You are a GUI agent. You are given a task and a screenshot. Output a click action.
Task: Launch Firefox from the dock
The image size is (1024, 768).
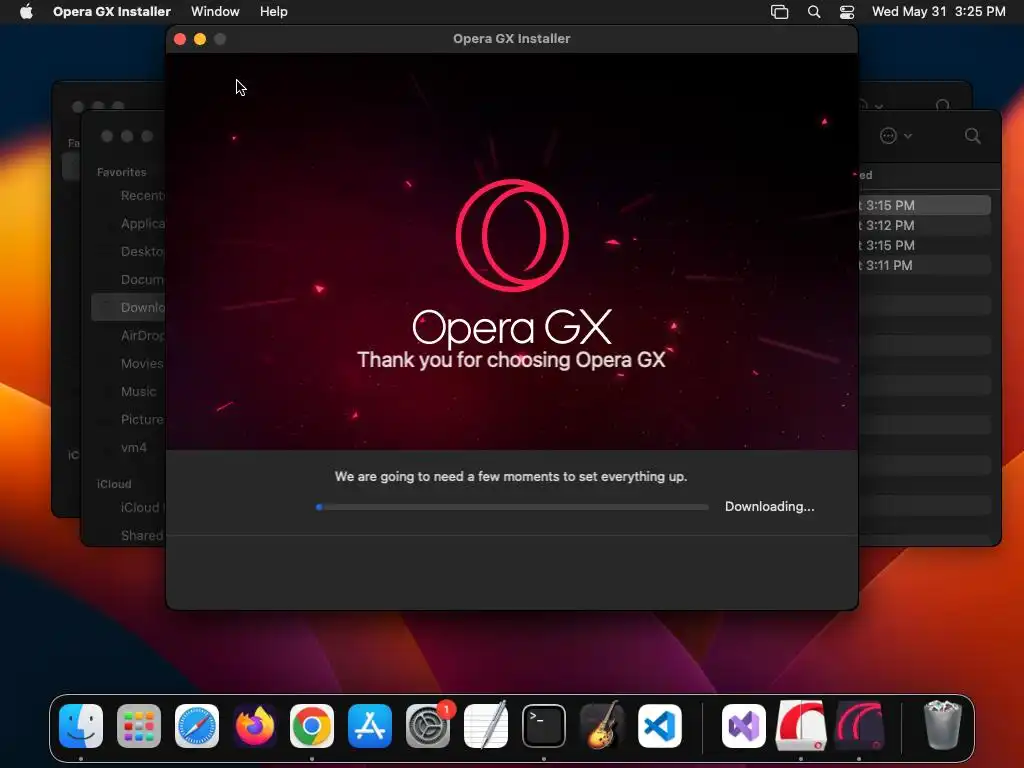click(255, 726)
